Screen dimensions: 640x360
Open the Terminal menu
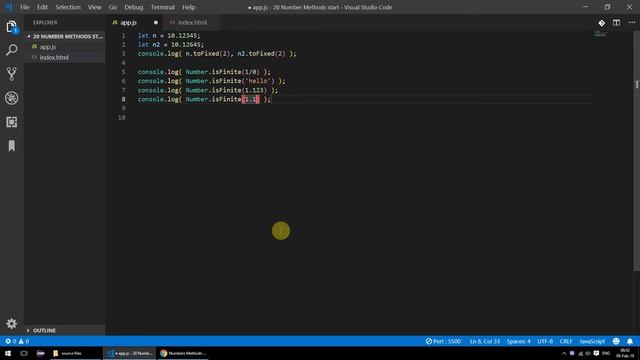click(162, 7)
